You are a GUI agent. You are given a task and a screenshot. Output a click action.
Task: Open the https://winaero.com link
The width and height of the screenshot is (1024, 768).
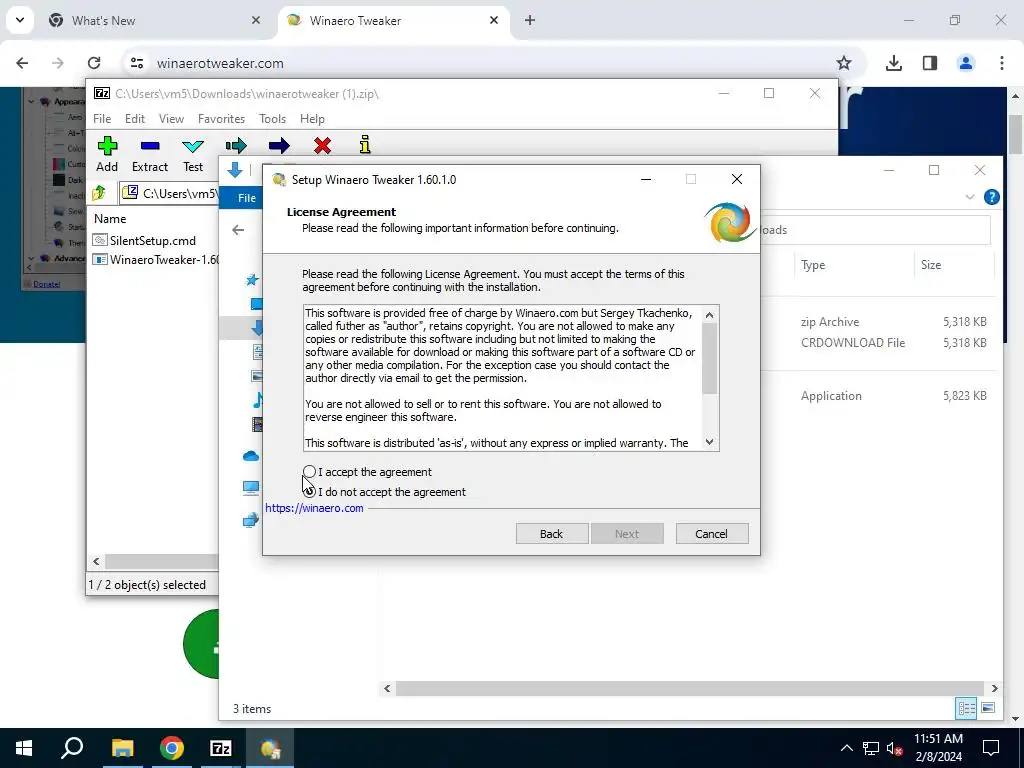click(314, 508)
